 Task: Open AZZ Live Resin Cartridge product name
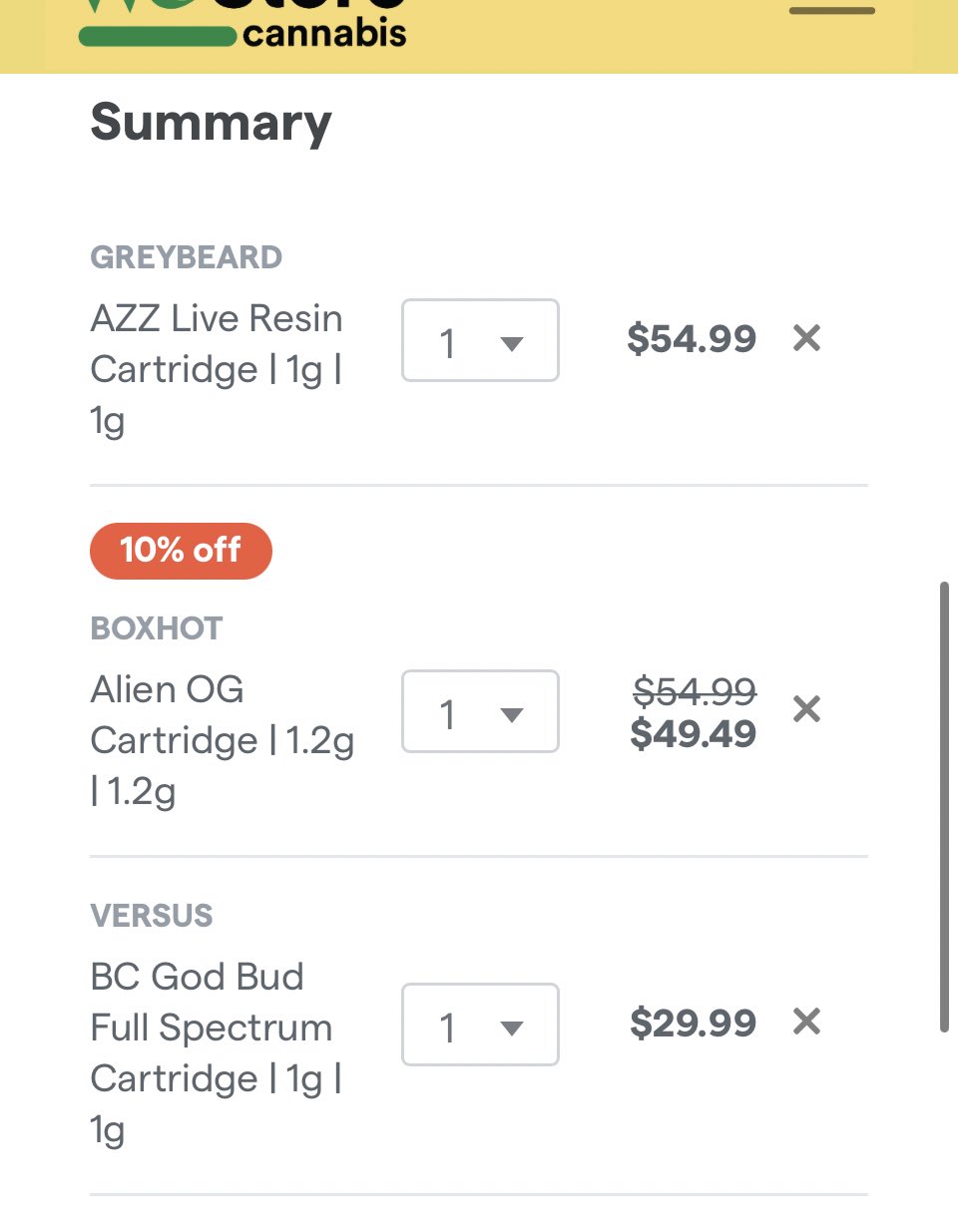(x=217, y=370)
